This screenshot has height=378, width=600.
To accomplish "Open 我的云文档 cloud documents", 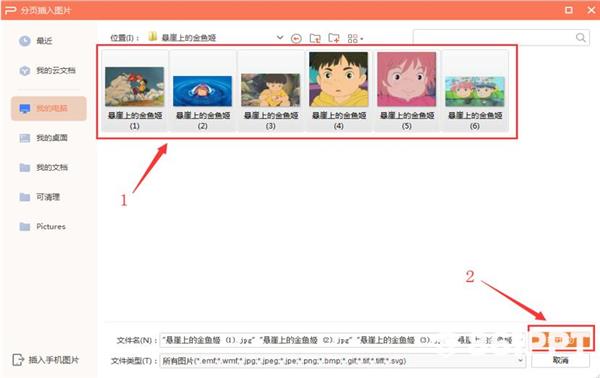I will (47, 70).
